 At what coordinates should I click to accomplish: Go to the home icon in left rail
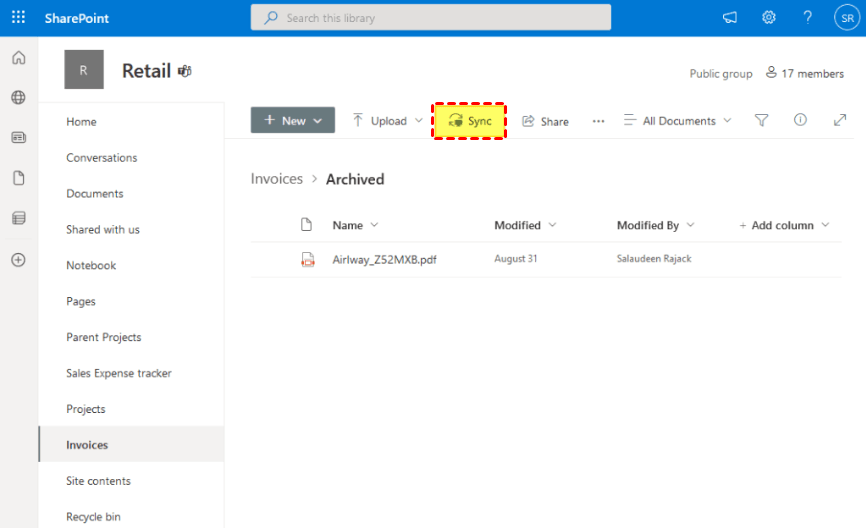pyautogui.click(x=19, y=57)
